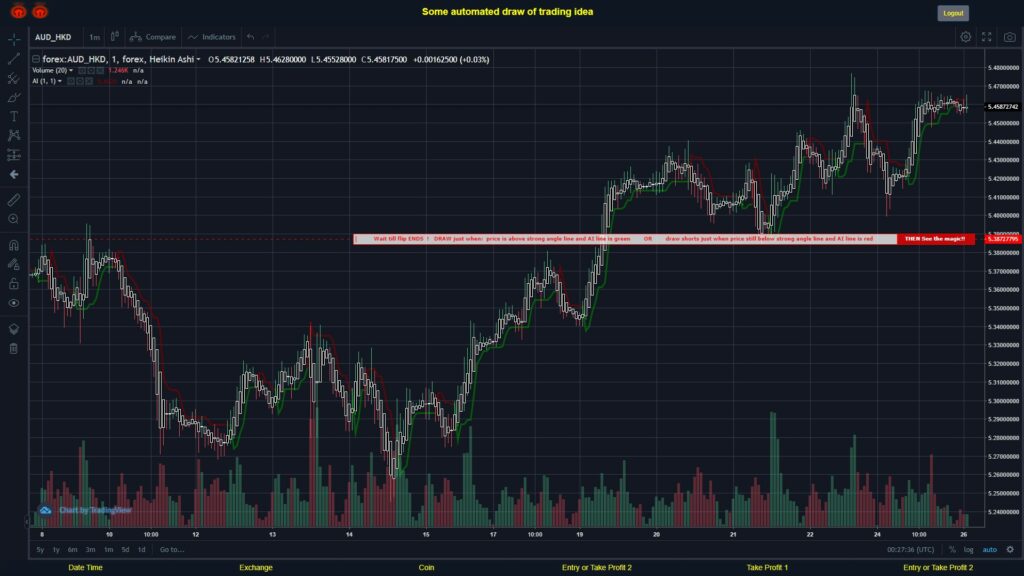Viewport: 1024px width, 576px height.
Task: Click the red THEN See the magic!! label
Action: pyautogui.click(x=935, y=239)
